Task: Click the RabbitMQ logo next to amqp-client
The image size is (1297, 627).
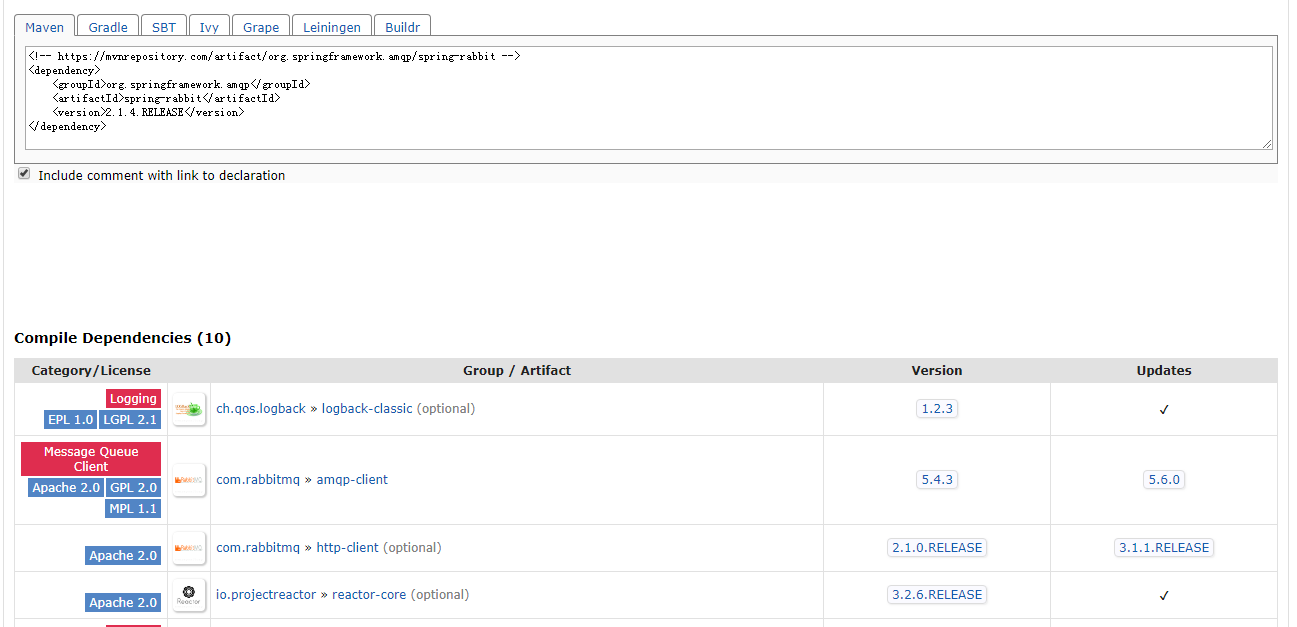Action: click(x=188, y=479)
